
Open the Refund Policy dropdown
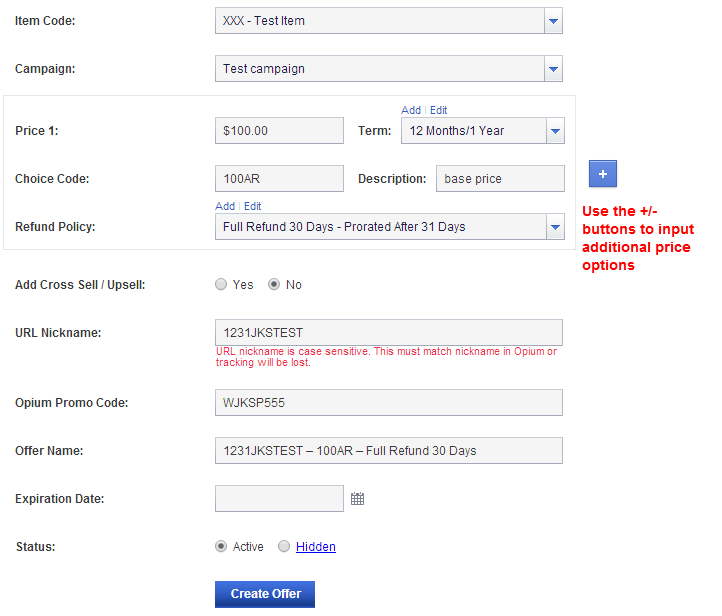pos(555,227)
